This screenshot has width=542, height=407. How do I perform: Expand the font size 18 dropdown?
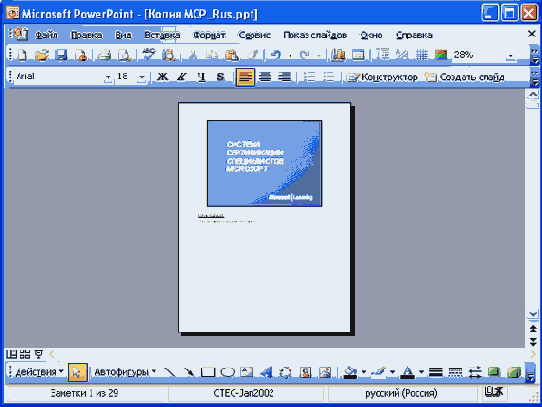pos(142,77)
